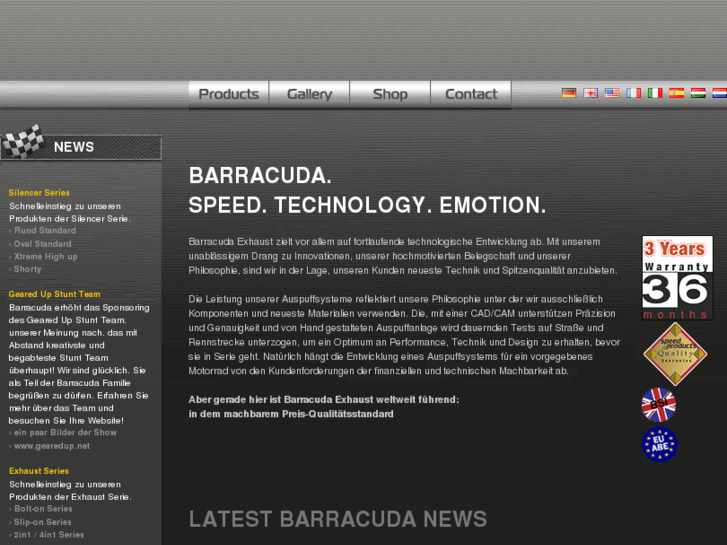Follow the Rund Standard link
This screenshot has width=727, height=545.
(x=45, y=231)
